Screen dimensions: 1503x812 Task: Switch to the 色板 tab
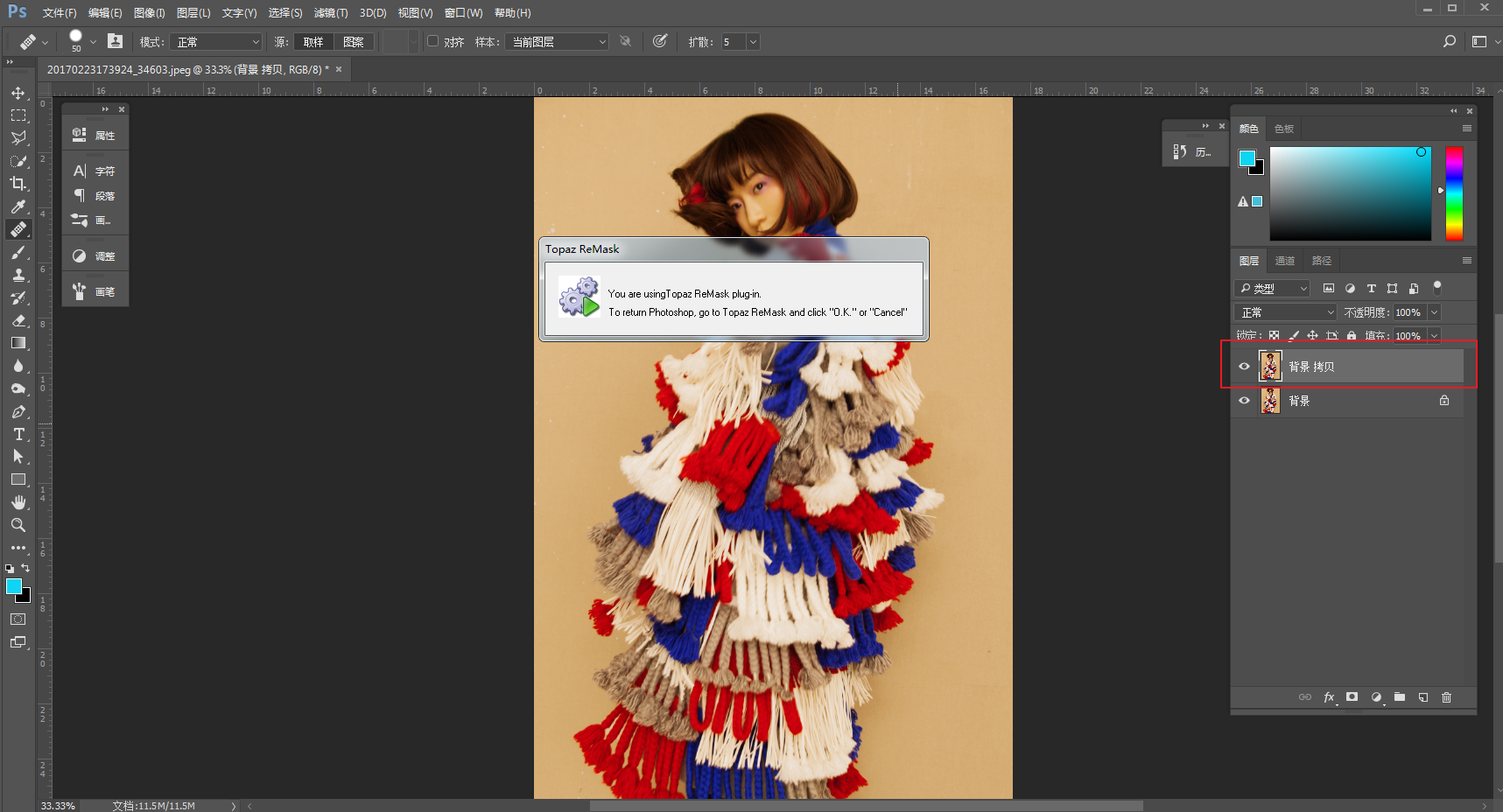pos(1284,129)
